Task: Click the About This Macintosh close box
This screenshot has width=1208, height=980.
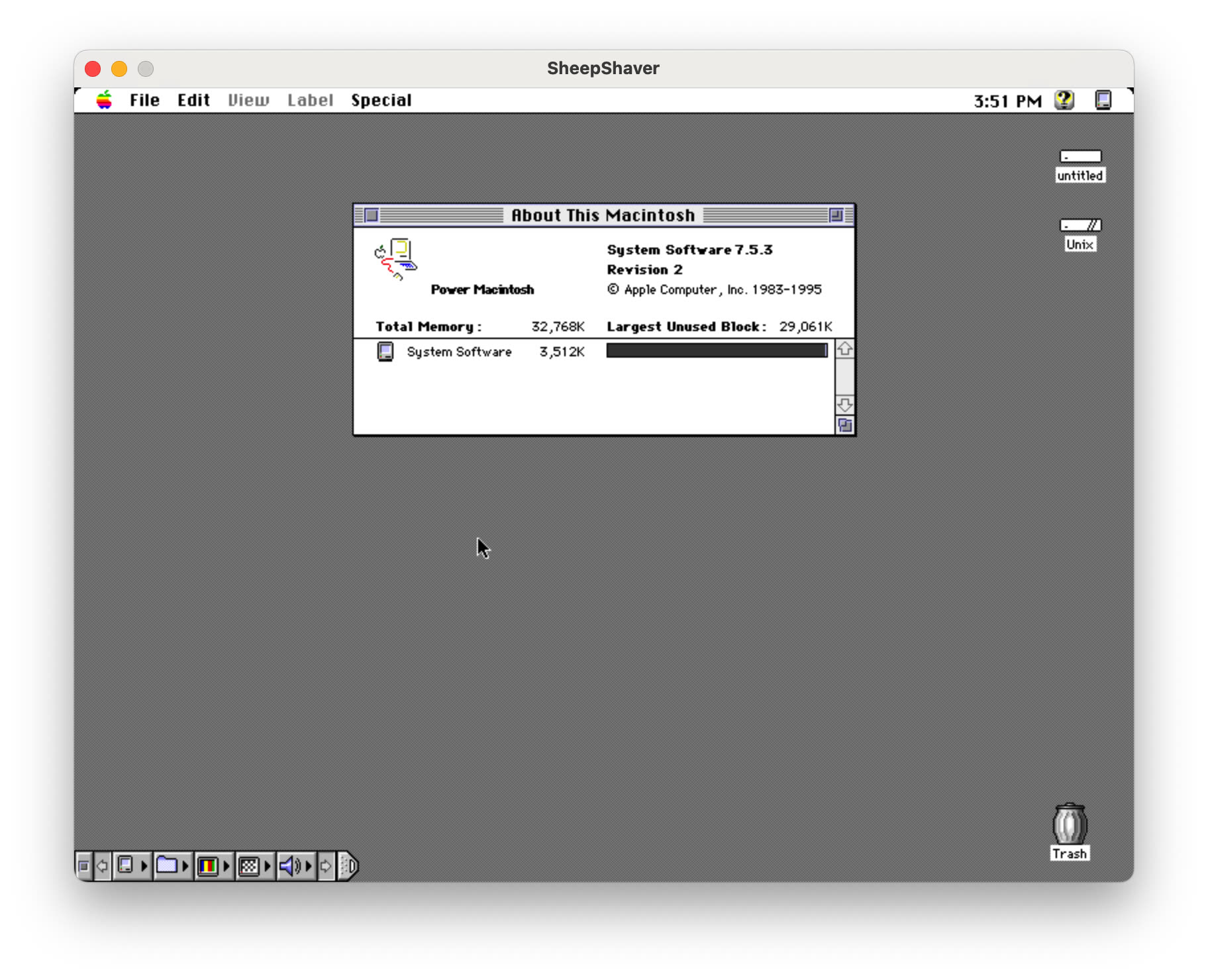Action: pyautogui.click(x=372, y=215)
